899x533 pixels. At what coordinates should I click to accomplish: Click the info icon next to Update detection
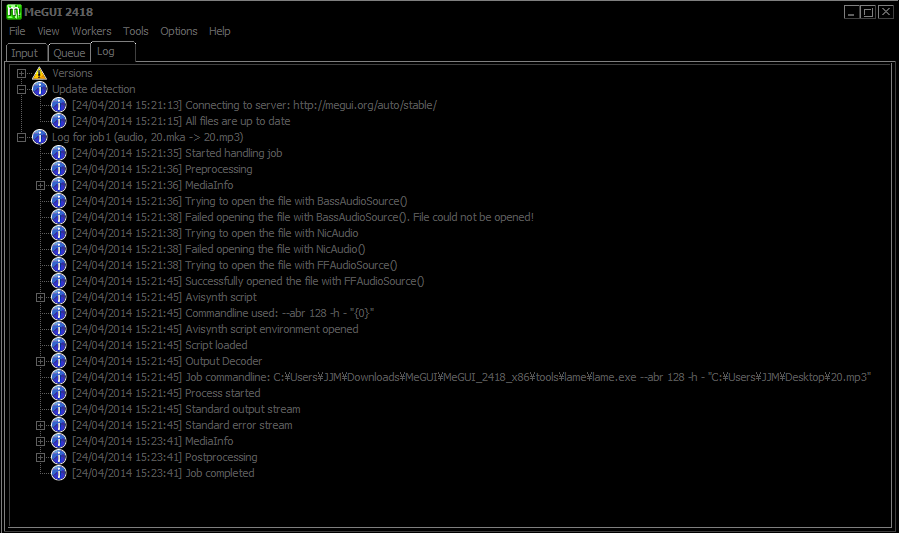(x=40, y=89)
